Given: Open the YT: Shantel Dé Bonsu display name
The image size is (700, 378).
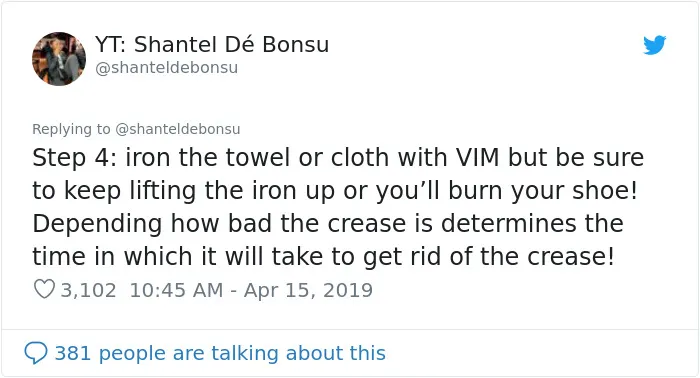Looking at the screenshot, I should pyautogui.click(x=212, y=44).
